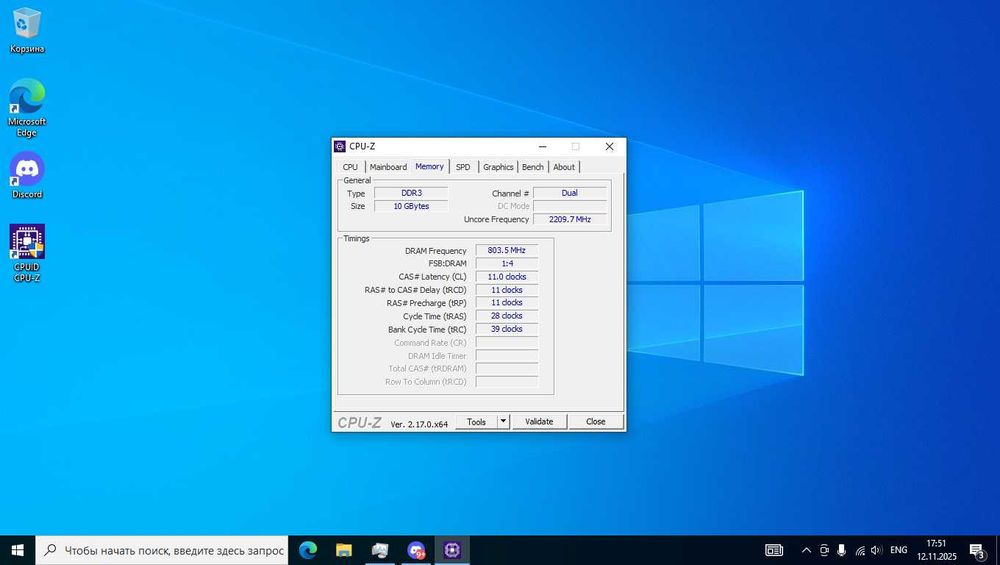Viewport: 1000px width, 565px height.
Task: Switch to the SPD tab
Action: tap(463, 167)
